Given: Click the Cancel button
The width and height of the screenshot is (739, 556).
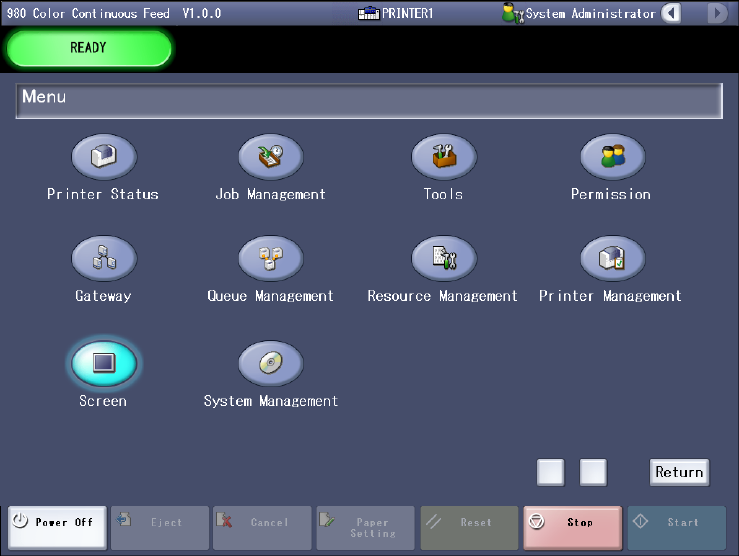Looking at the screenshot, I should coord(262,527).
